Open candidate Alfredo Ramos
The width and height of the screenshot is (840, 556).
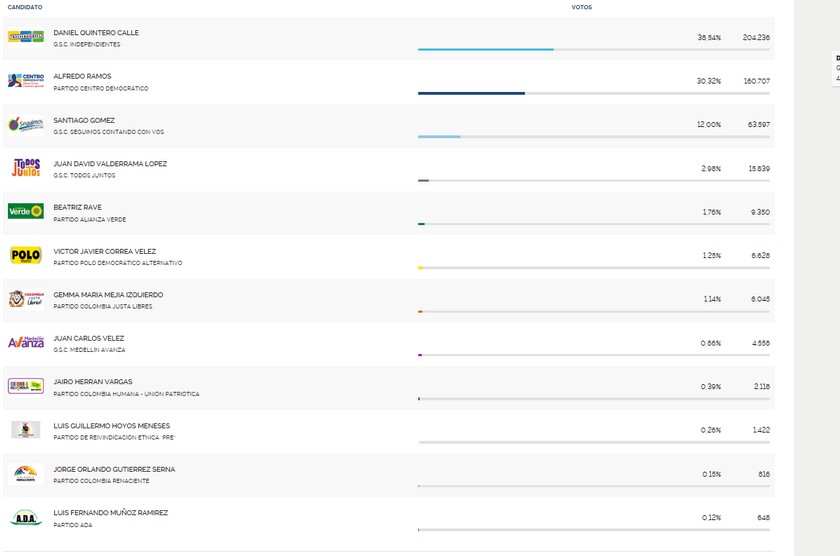82,76
